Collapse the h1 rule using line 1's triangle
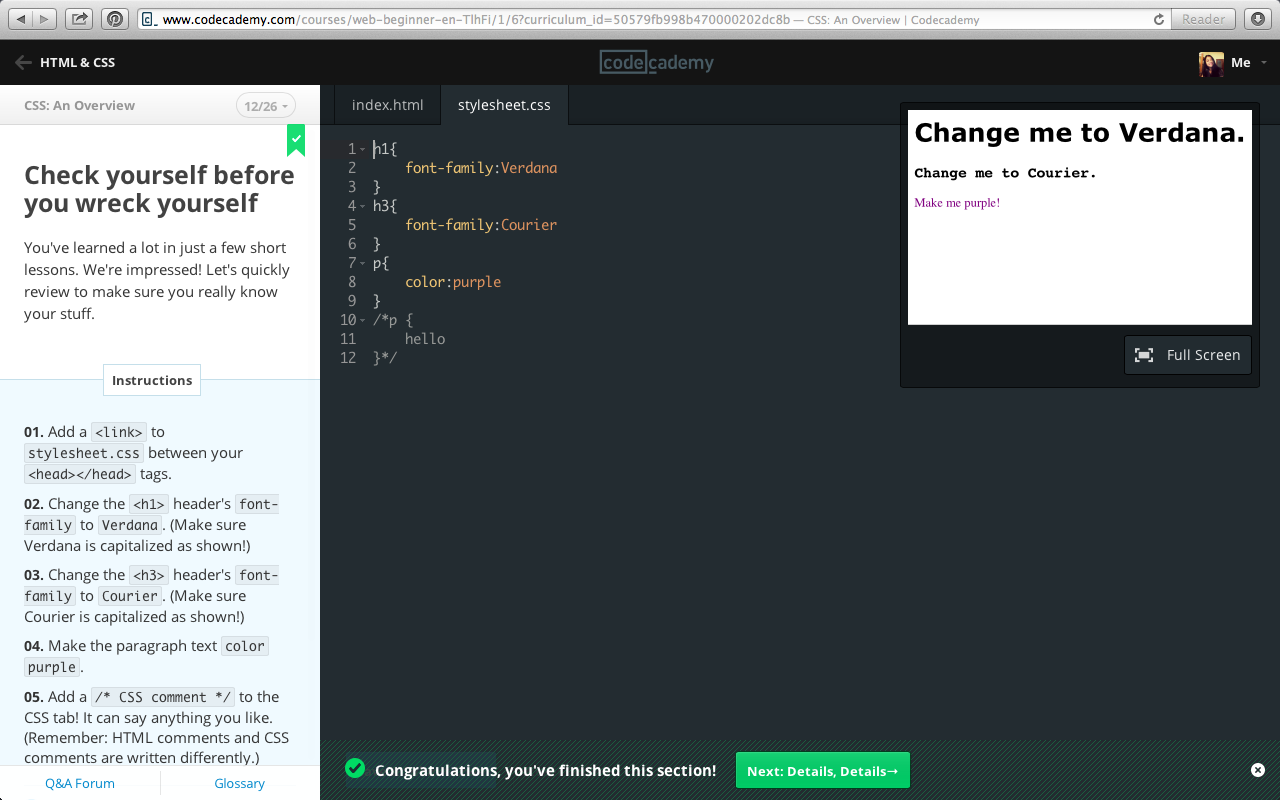 [x=363, y=148]
